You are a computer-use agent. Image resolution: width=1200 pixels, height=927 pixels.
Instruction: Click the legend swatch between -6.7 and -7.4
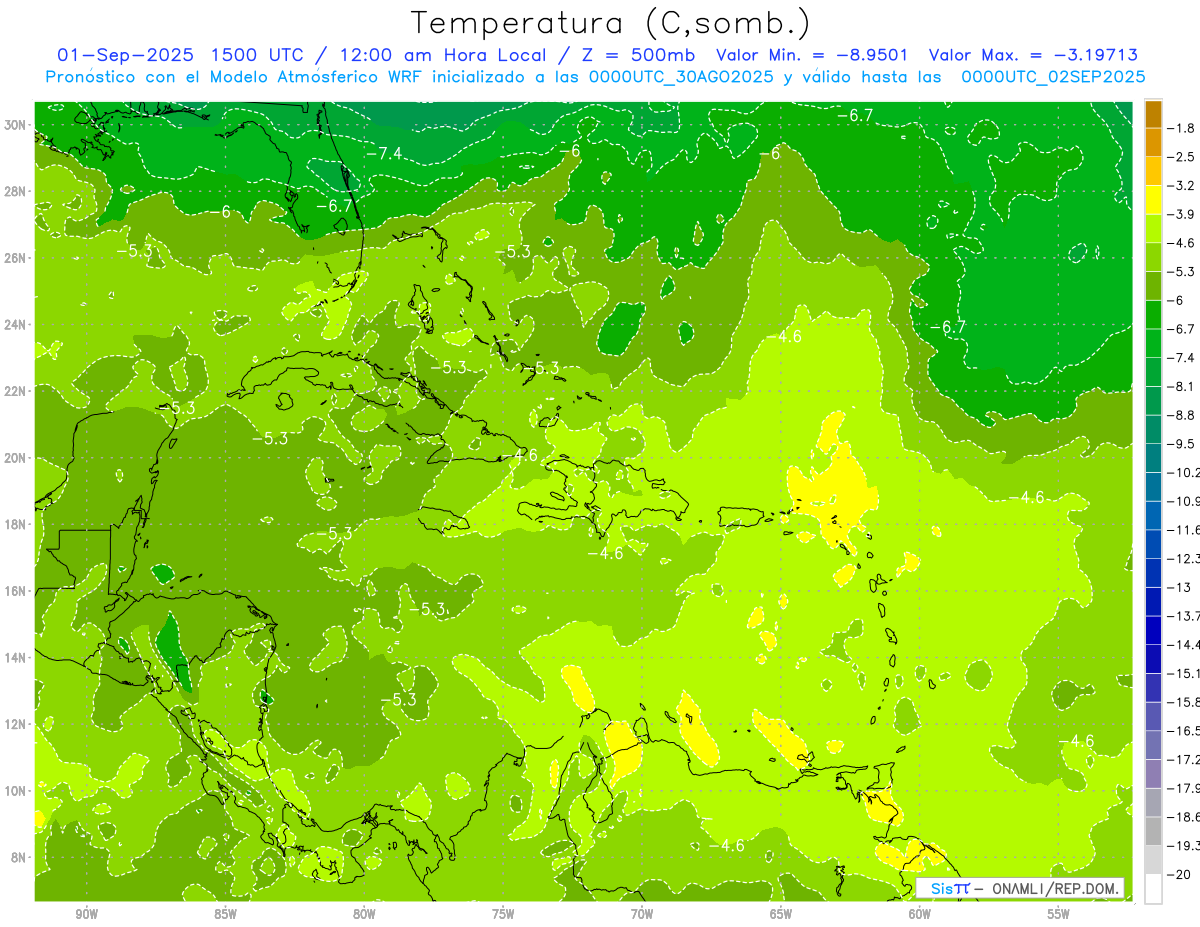1153,343
